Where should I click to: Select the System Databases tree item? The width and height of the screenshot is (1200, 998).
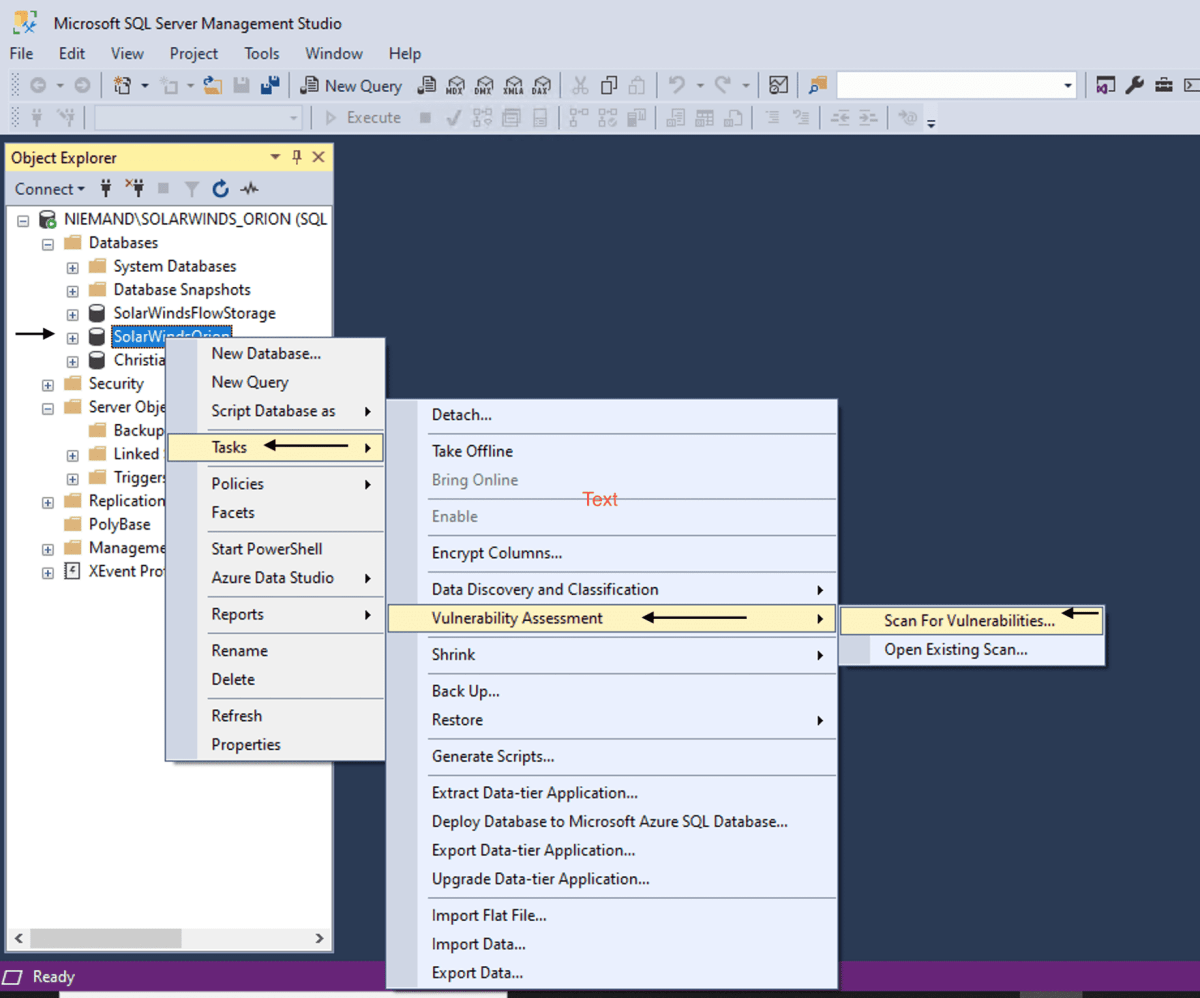pos(174,267)
